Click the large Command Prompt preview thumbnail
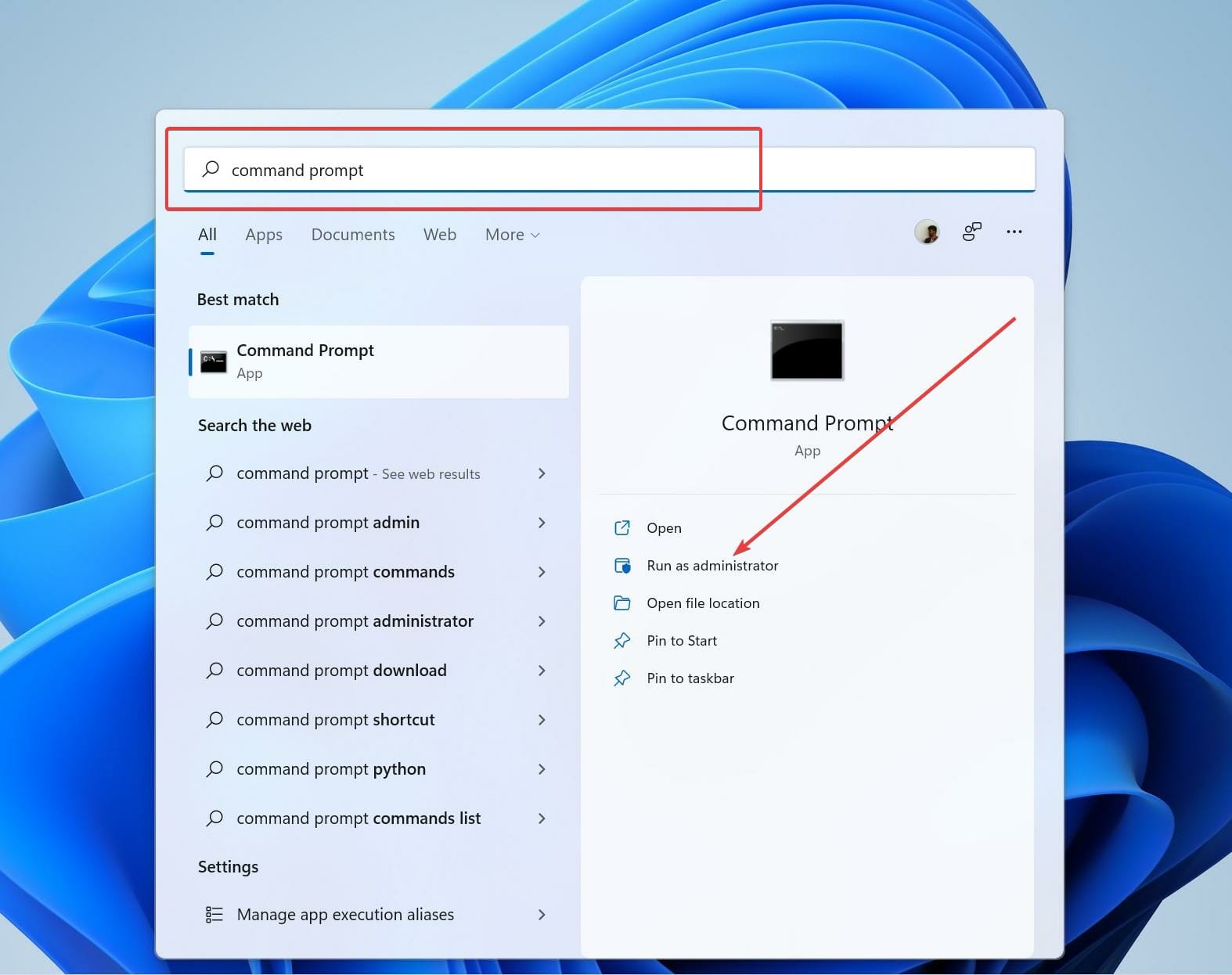 [807, 351]
